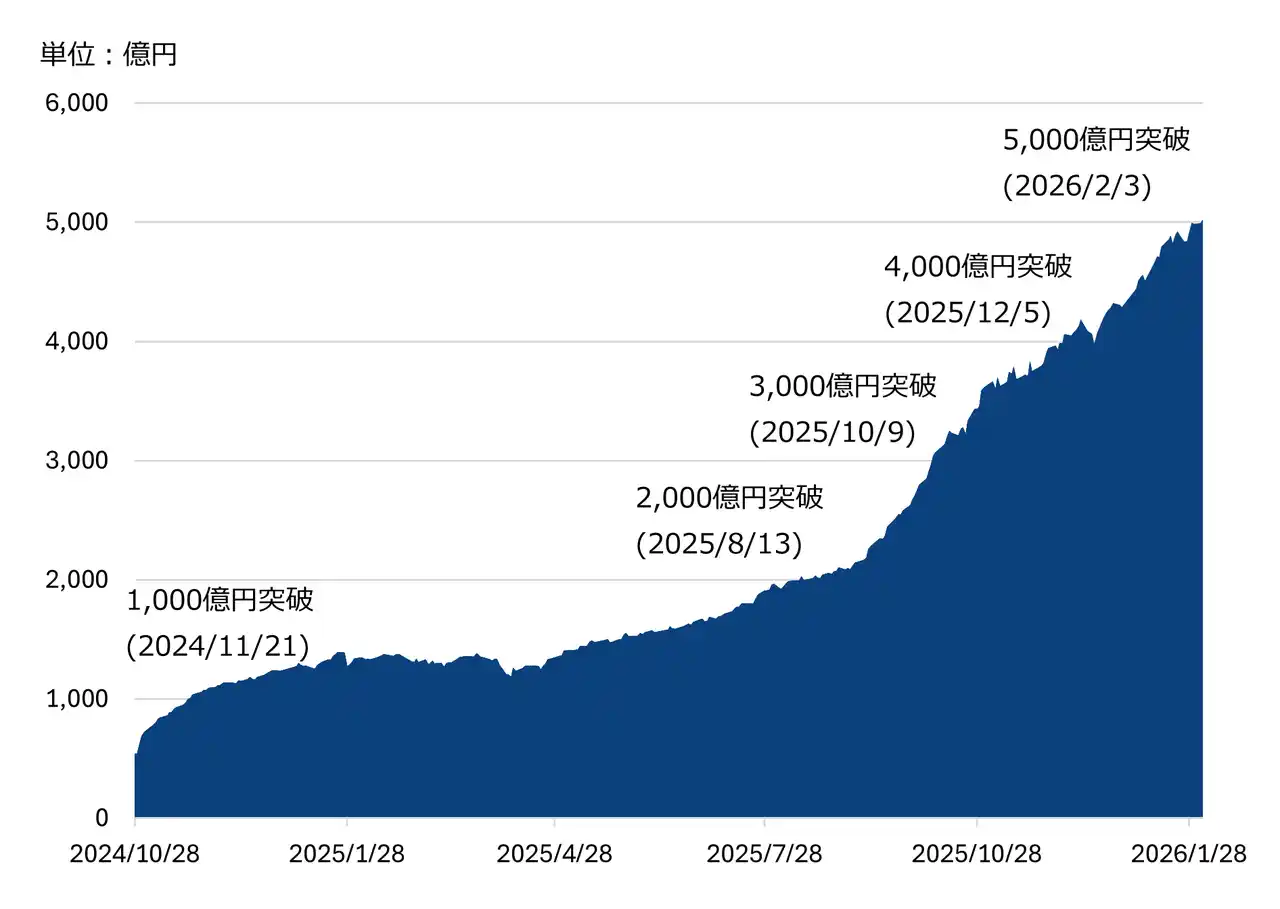Click the 2025/4/28 x-axis date
Screen dimensions: 1280x909
click(555, 855)
